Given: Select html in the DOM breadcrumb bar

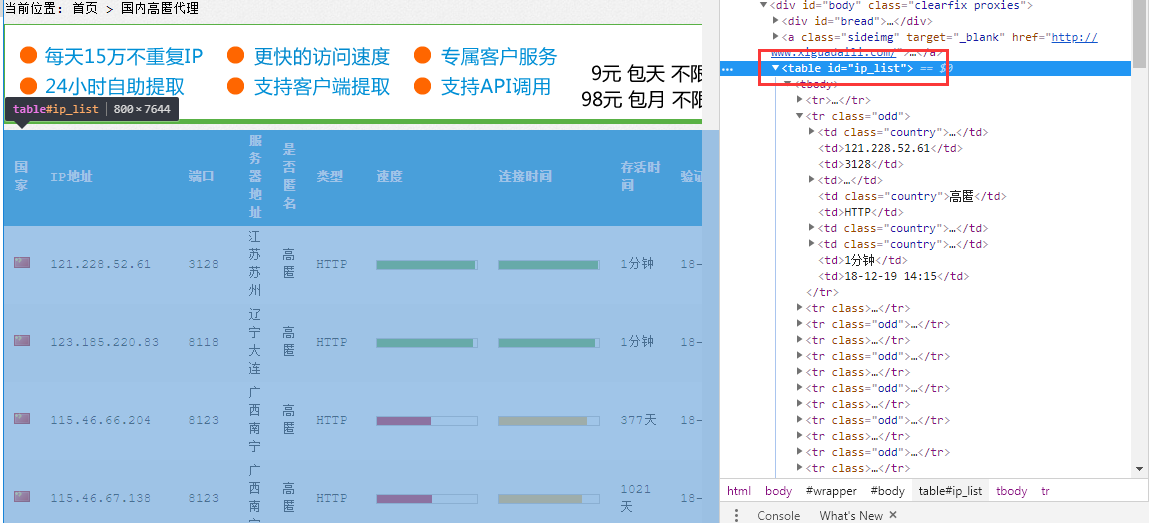Looking at the screenshot, I should pyautogui.click(x=739, y=491).
